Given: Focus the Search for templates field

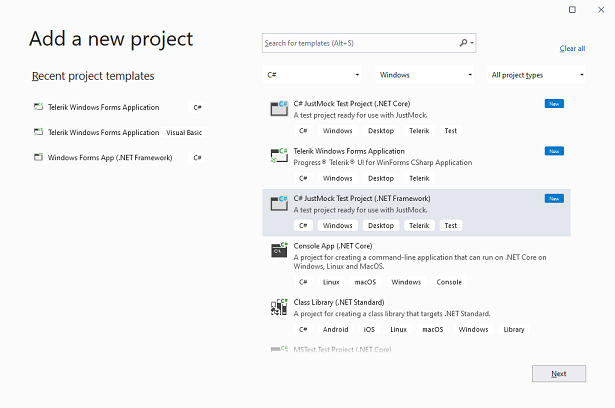Looking at the screenshot, I should [x=360, y=43].
